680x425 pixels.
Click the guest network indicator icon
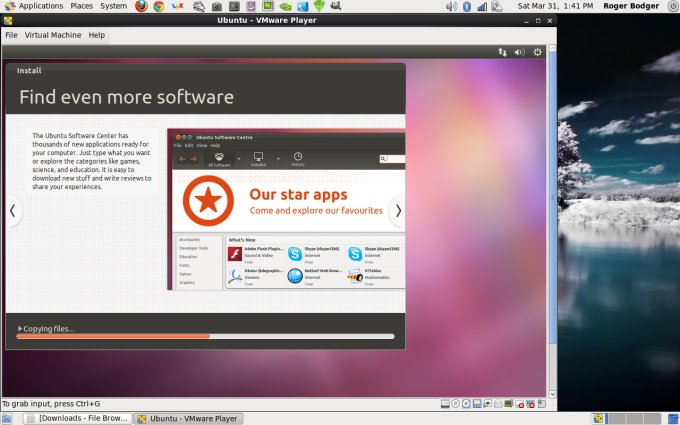coord(502,52)
